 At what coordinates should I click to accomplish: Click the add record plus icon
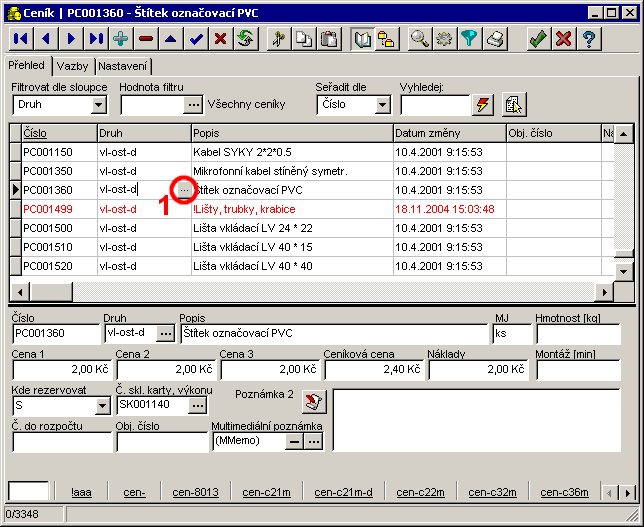tap(121, 39)
